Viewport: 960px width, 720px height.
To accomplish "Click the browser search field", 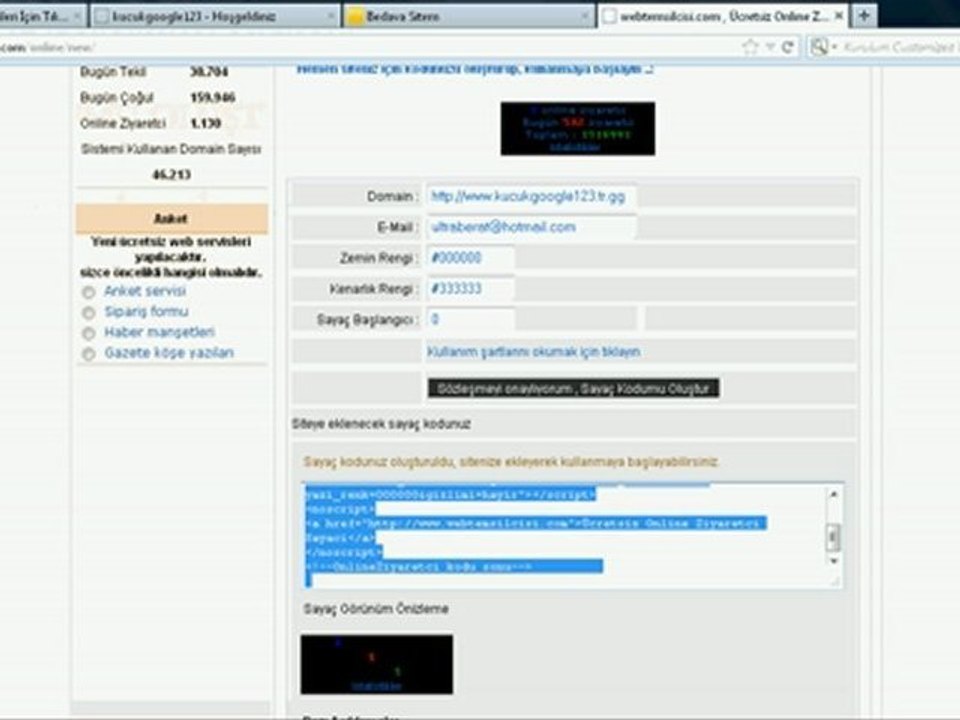I will [898, 47].
